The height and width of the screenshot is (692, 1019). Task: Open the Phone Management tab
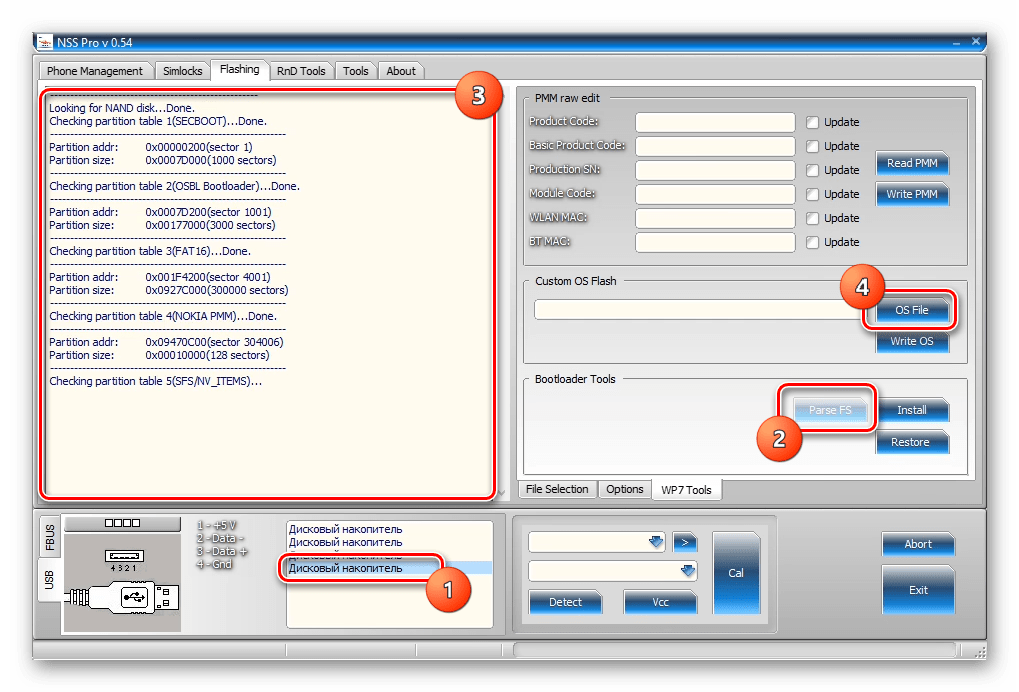pyautogui.click(x=95, y=71)
